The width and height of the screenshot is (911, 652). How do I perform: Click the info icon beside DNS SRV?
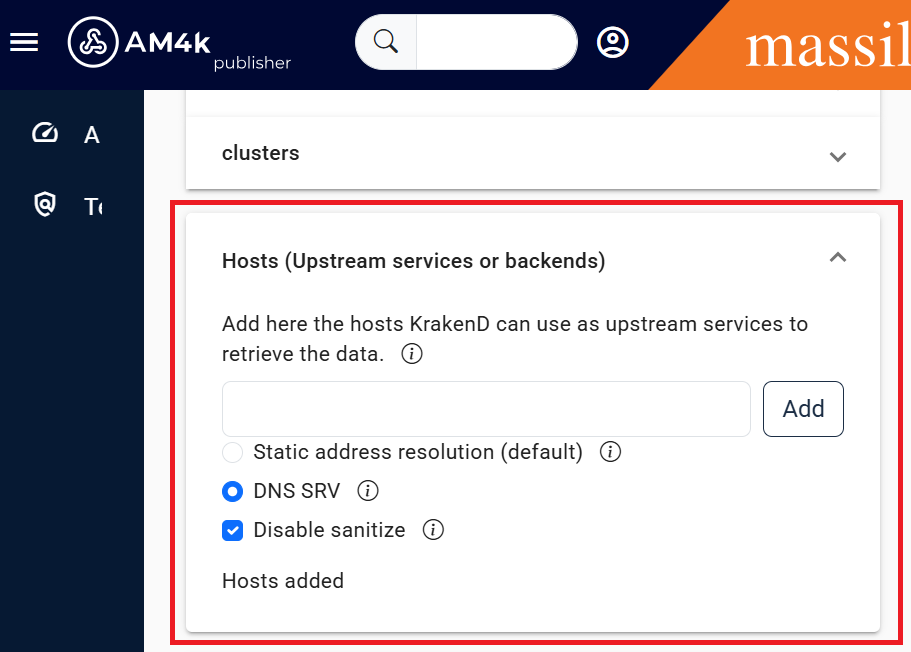tap(367, 491)
